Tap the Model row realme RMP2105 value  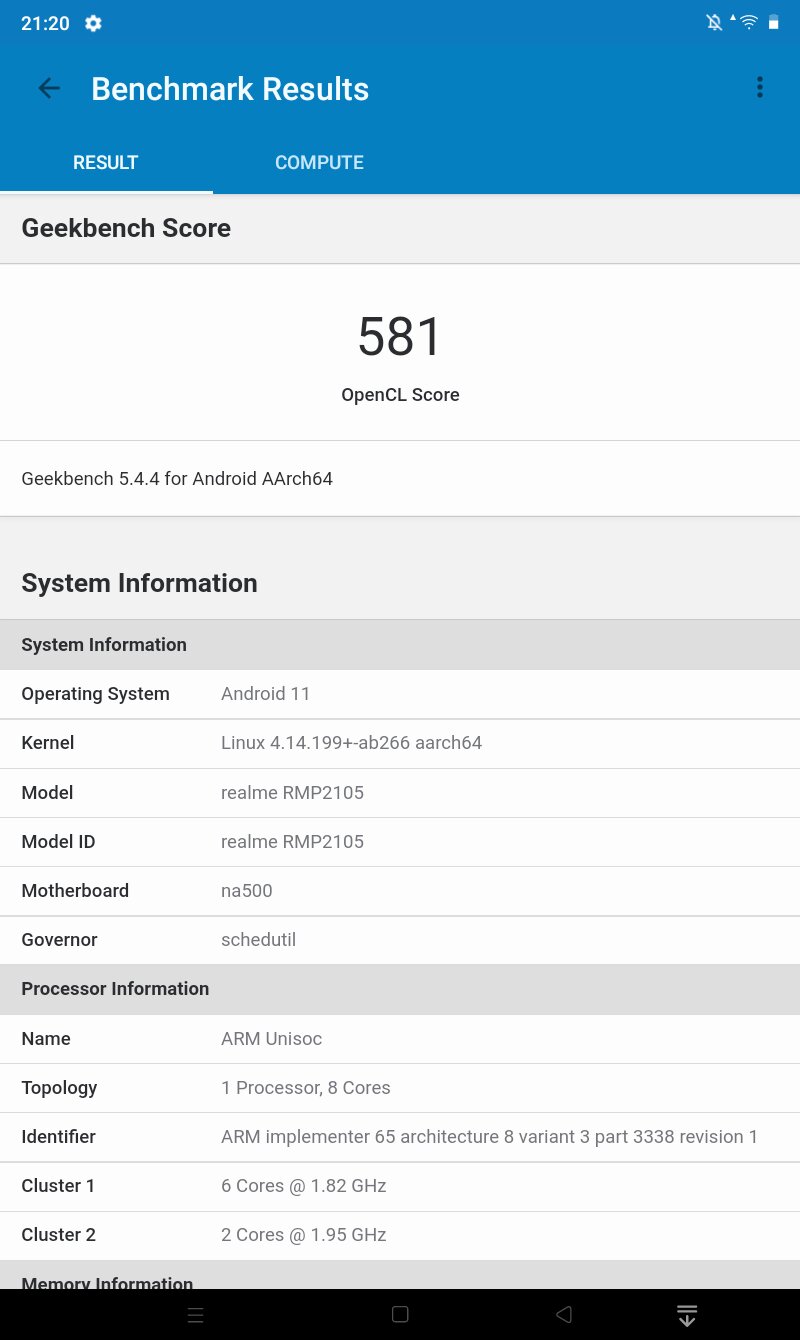pos(292,793)
